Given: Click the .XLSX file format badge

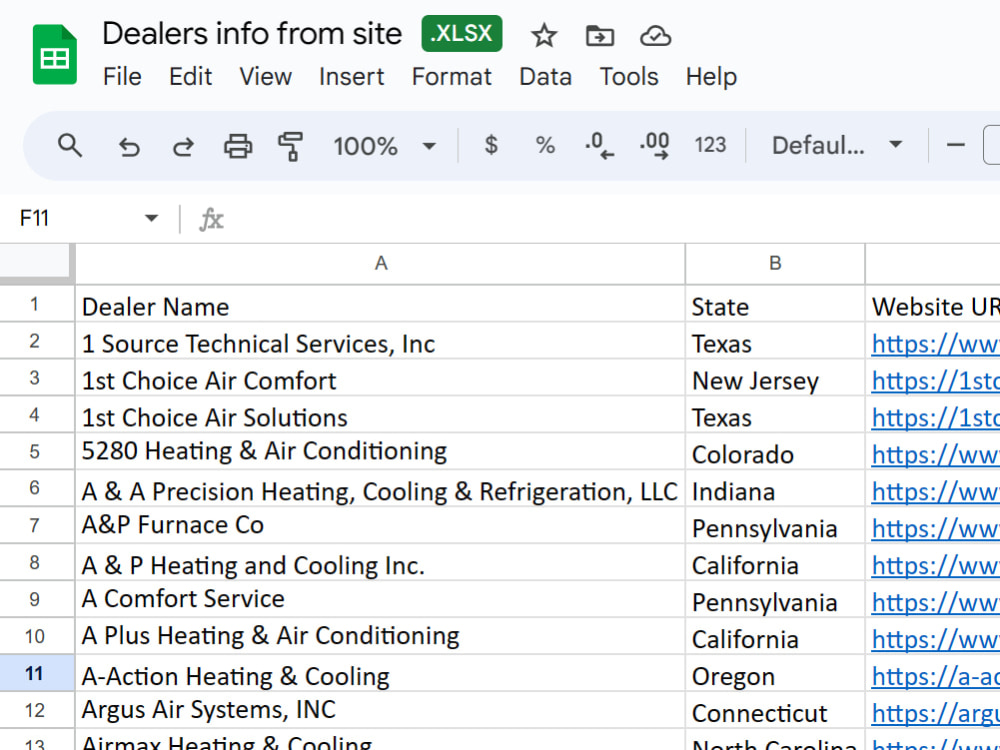Looking at the screenshot, I should [462, 33].
